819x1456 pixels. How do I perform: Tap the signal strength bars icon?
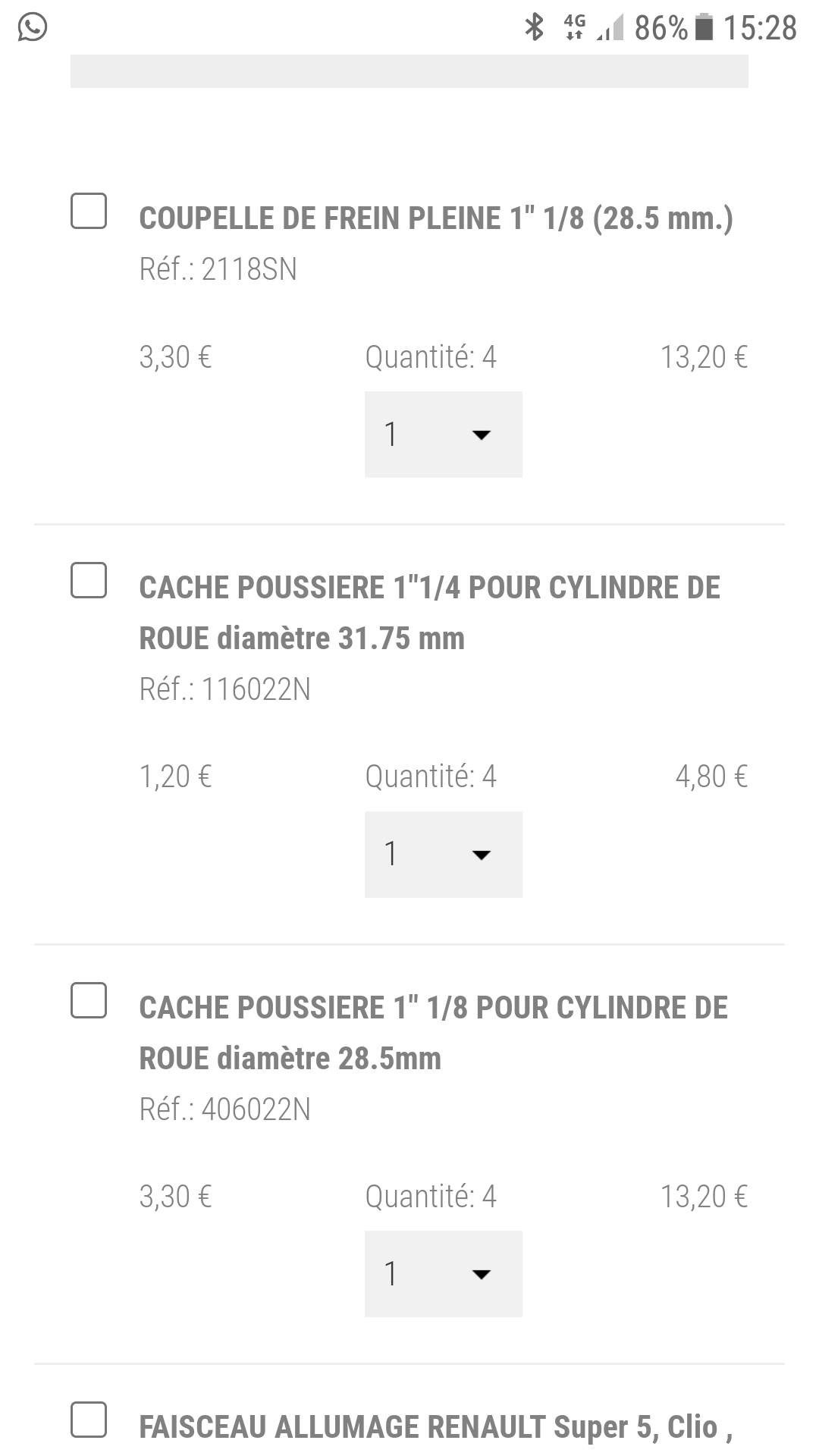coord(610,29)
